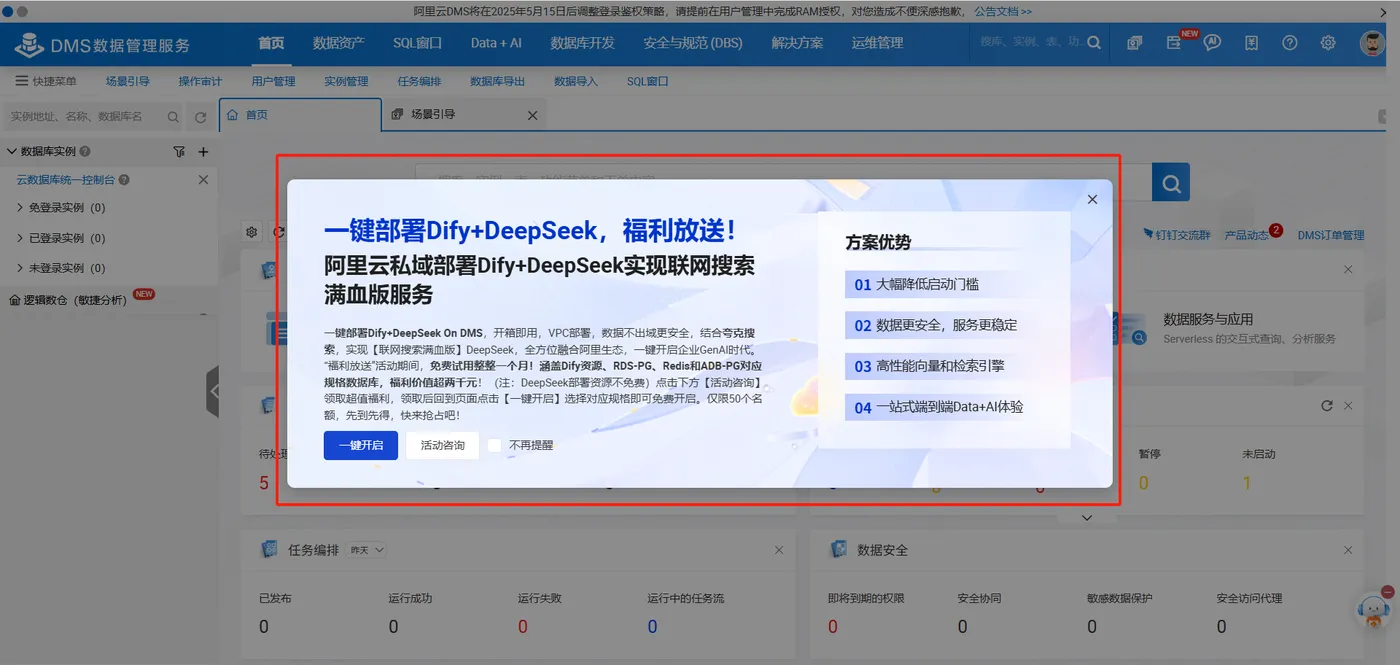Expand 未登录实例 (0) tree node

click(x=20, y=268)
